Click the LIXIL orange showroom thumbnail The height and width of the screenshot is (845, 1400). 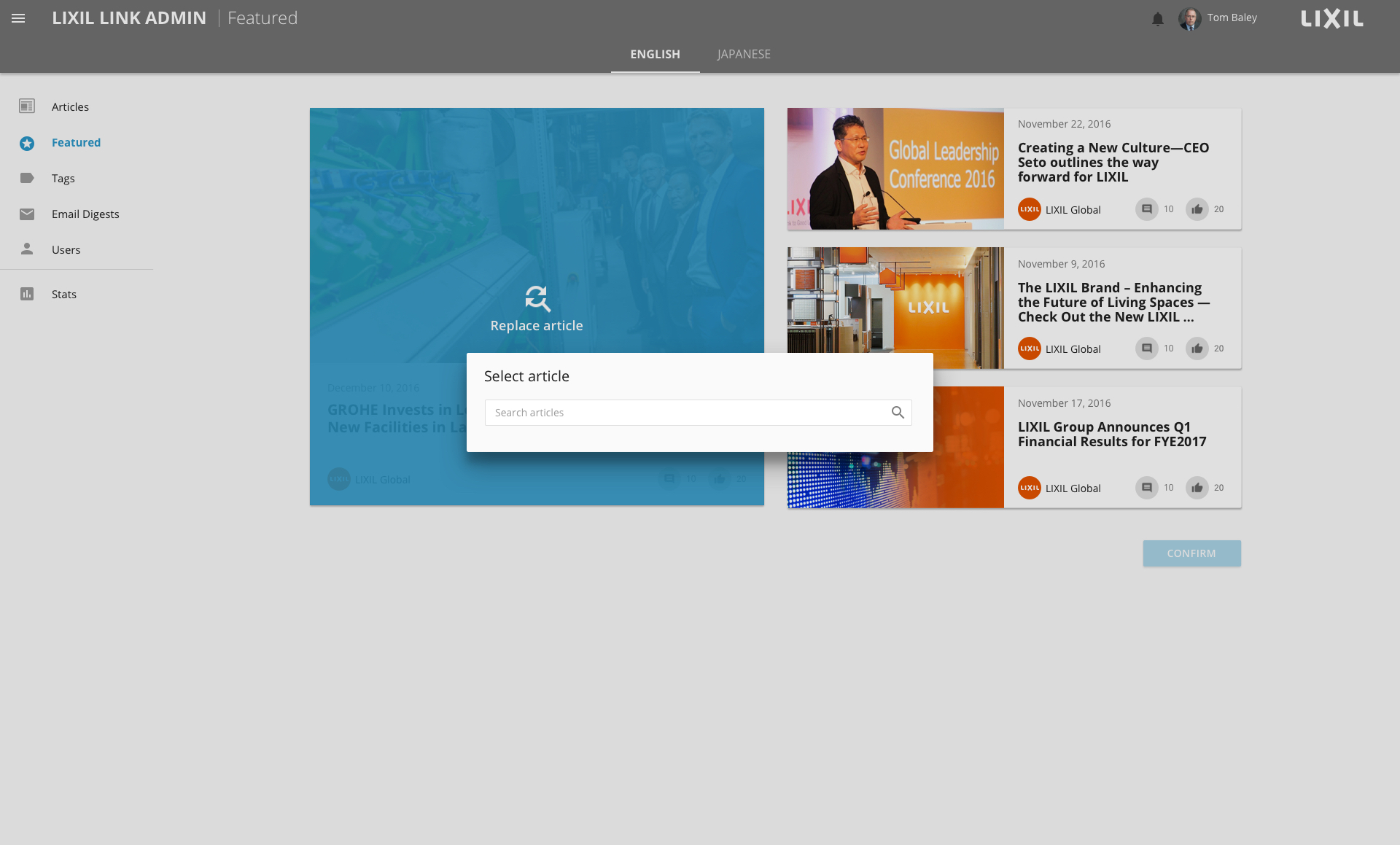[x=895, y=308]
